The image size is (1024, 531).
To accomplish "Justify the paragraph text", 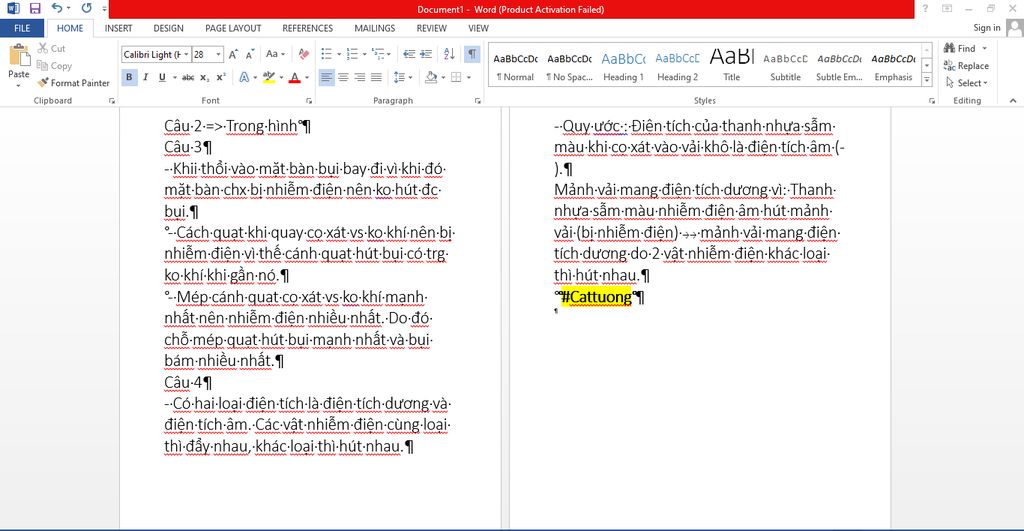I will tap(376, 77).
